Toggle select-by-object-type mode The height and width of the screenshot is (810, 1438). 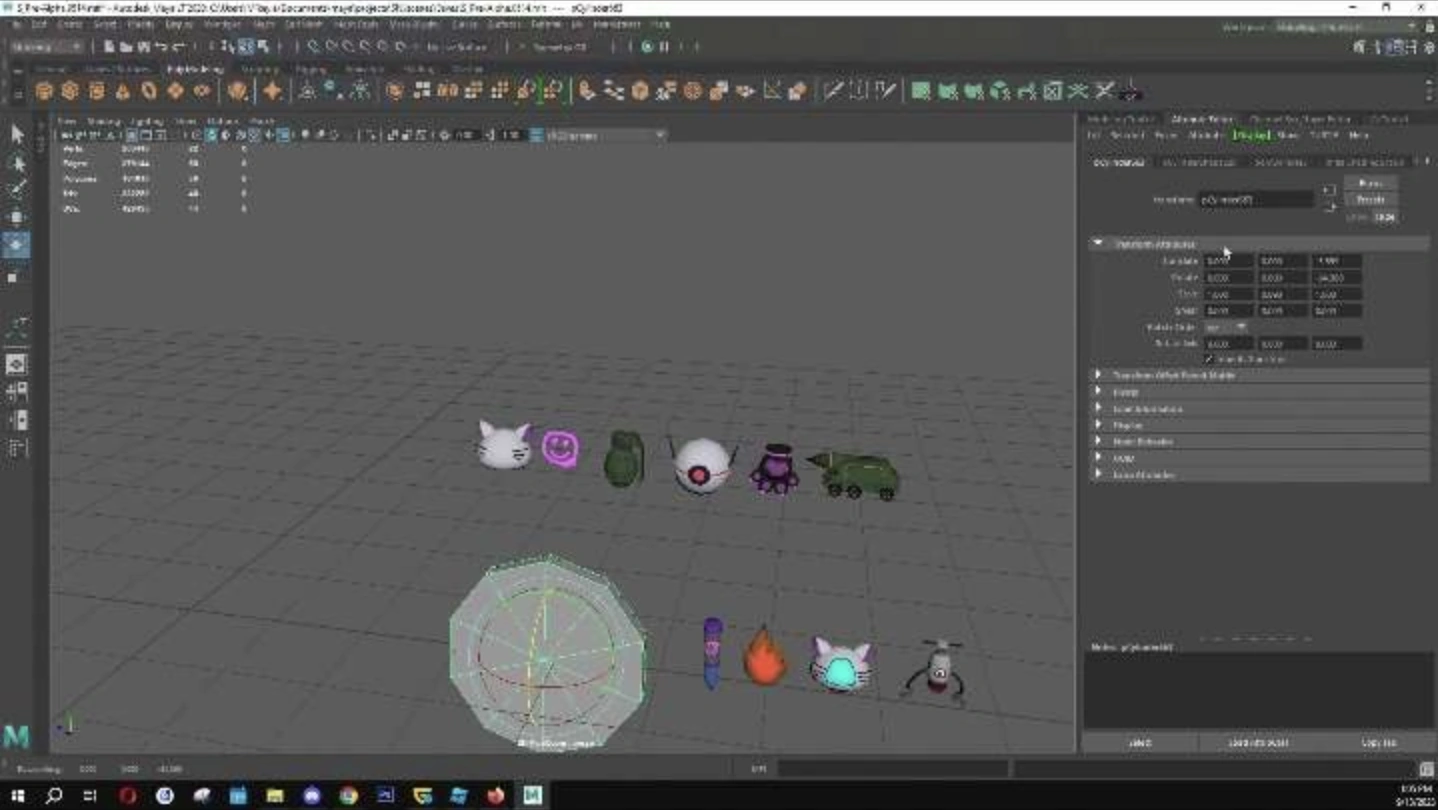click(x=246, y=46)
